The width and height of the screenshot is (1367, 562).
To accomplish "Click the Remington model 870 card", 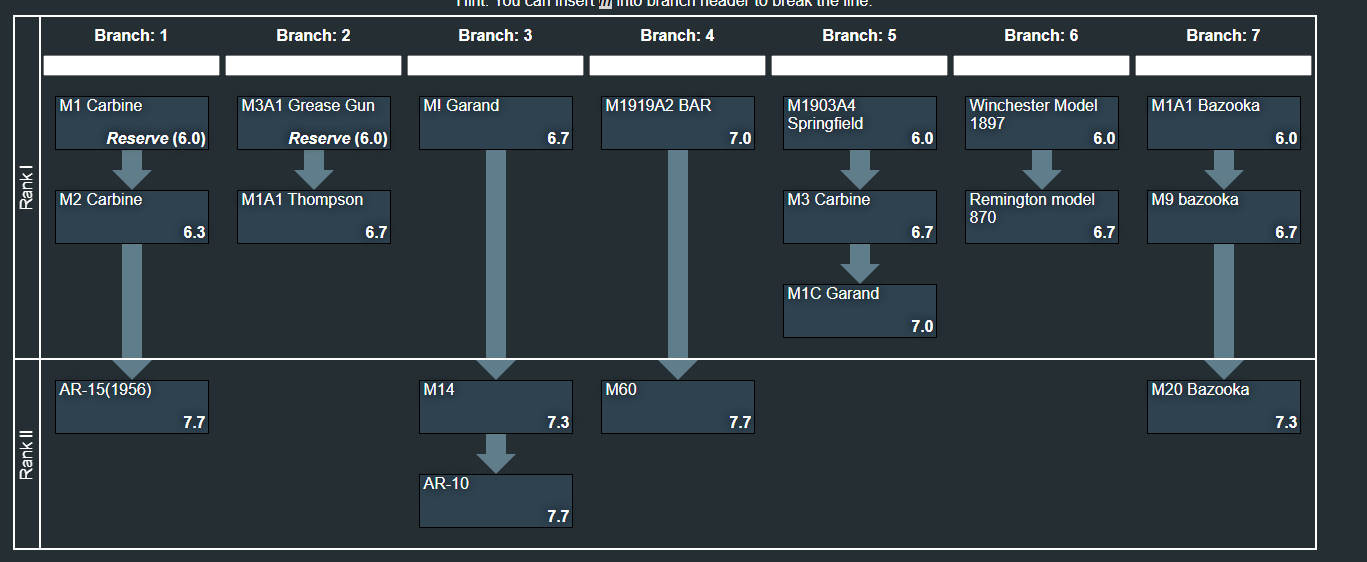I will coord(1042,217).
